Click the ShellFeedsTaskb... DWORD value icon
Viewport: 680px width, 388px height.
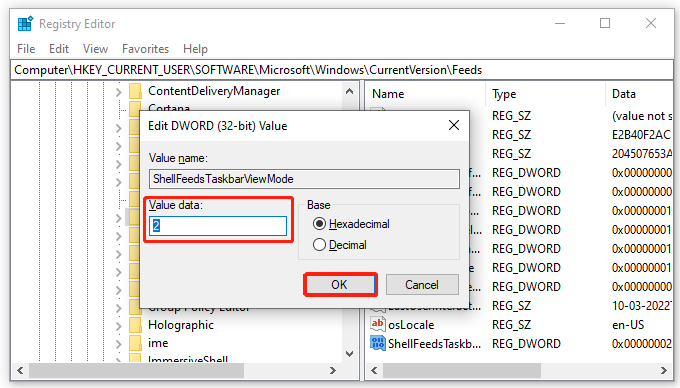378,343
